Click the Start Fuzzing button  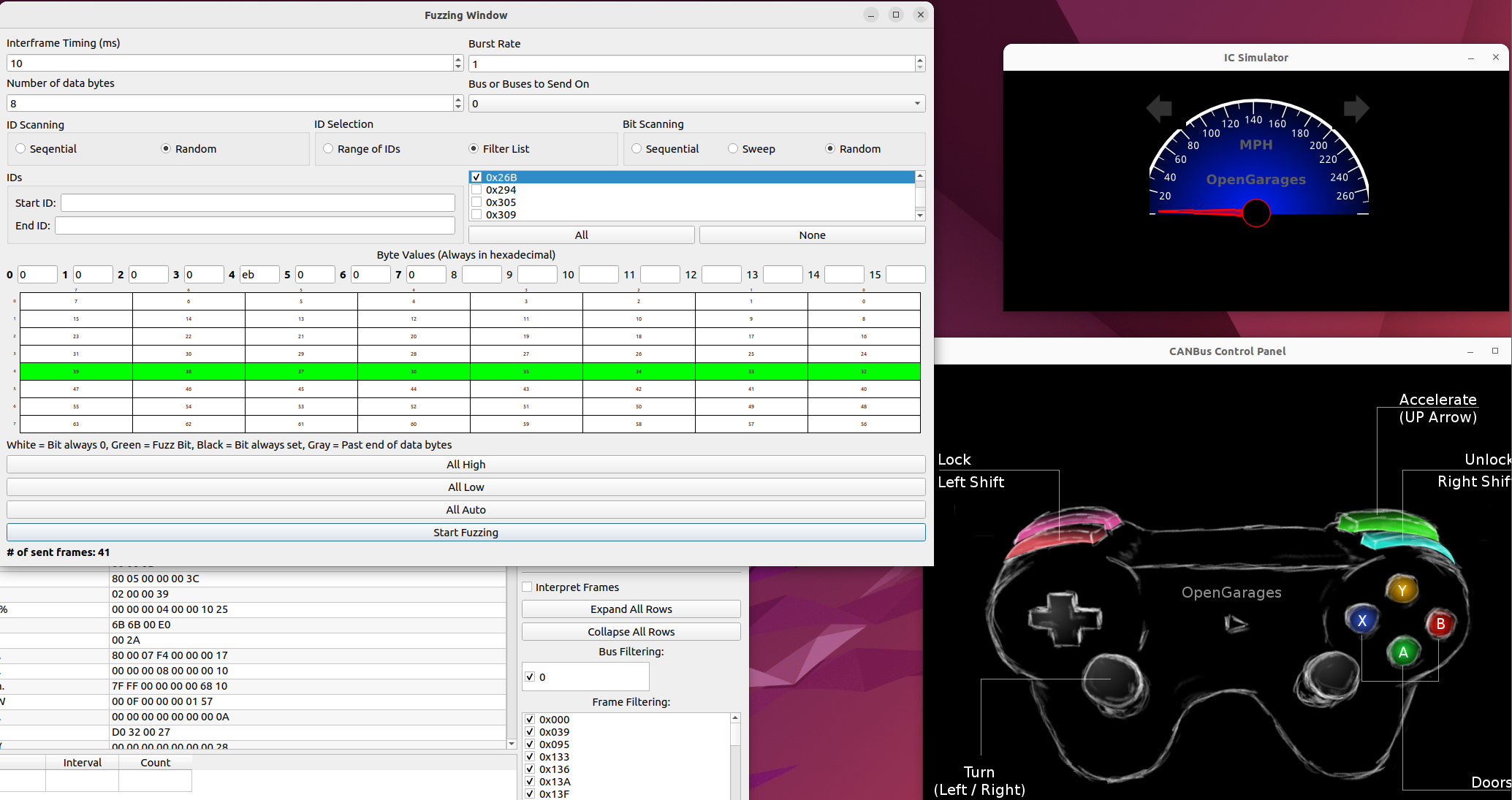466,533
